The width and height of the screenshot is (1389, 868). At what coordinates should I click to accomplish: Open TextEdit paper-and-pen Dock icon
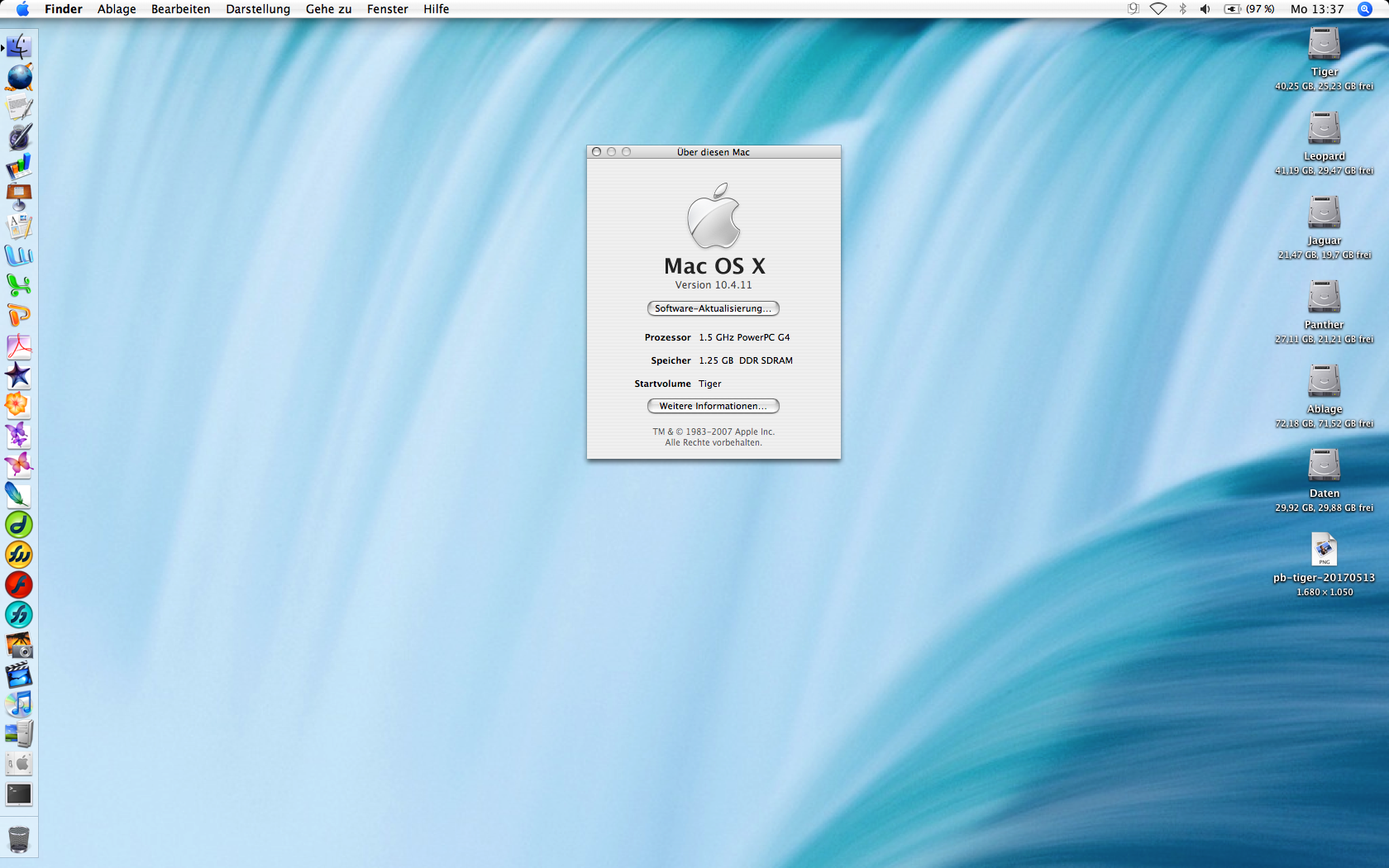pyautogui.click(x=19, y=107)
